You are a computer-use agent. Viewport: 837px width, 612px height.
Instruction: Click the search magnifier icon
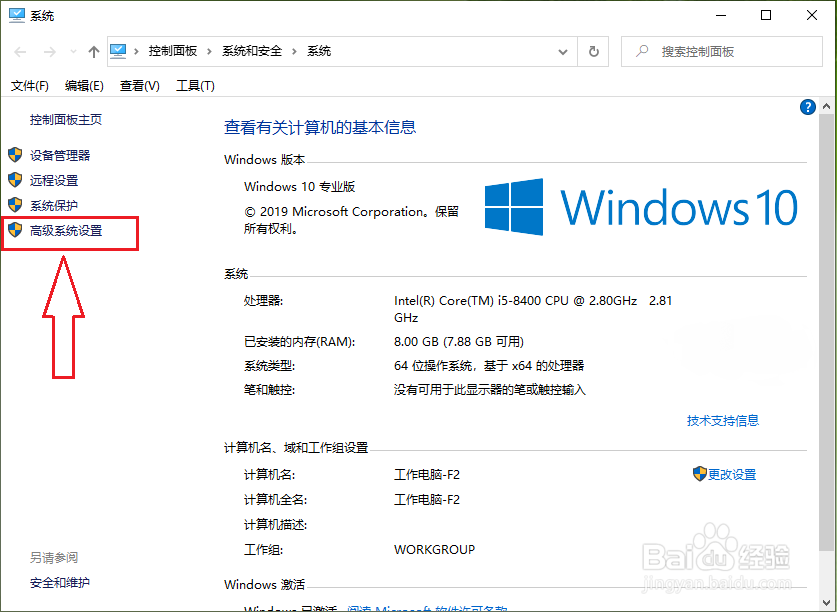coord(643,51)
